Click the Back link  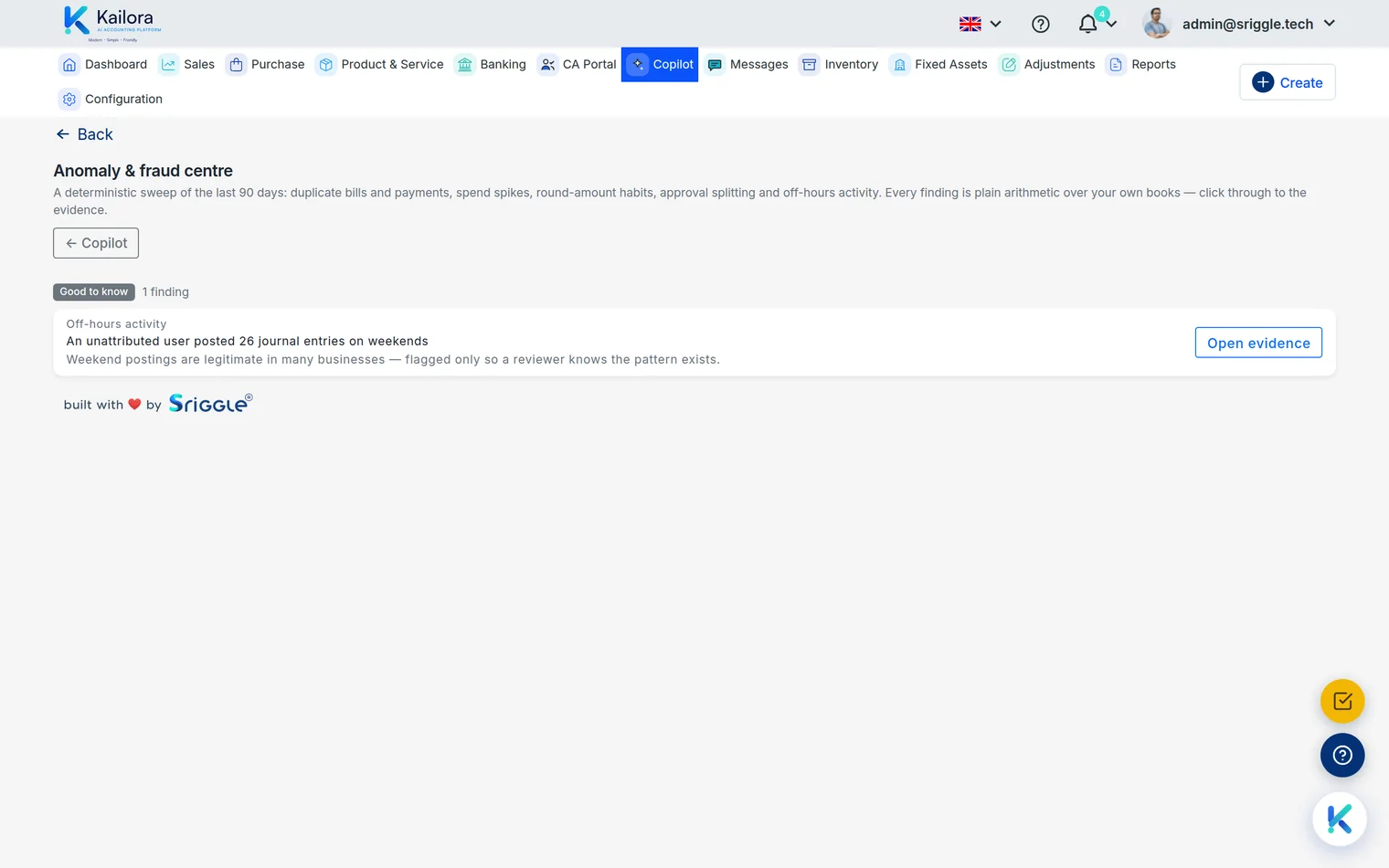(x=84, y=134)
